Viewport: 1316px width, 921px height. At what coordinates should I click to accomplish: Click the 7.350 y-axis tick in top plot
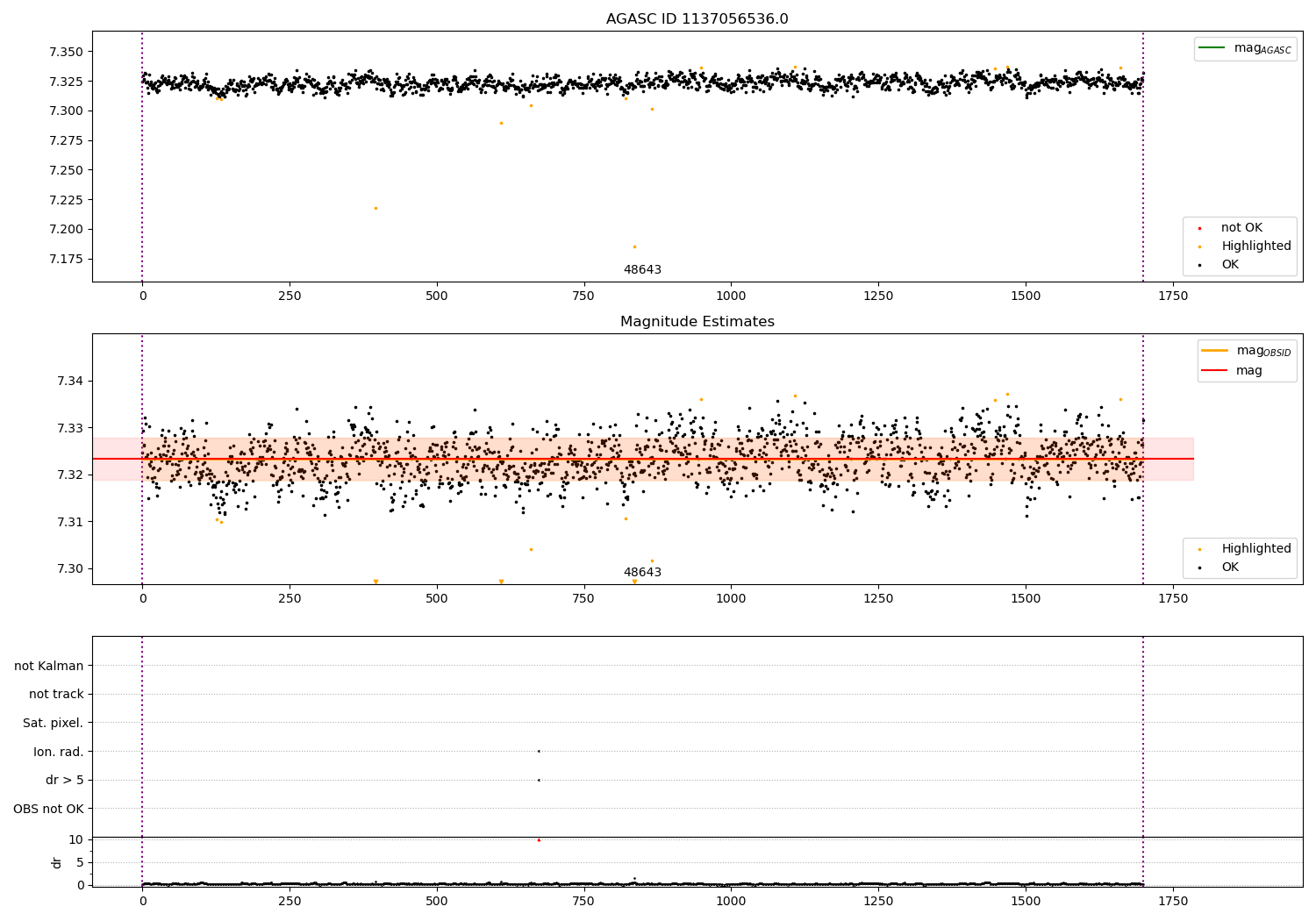point(66,52)
